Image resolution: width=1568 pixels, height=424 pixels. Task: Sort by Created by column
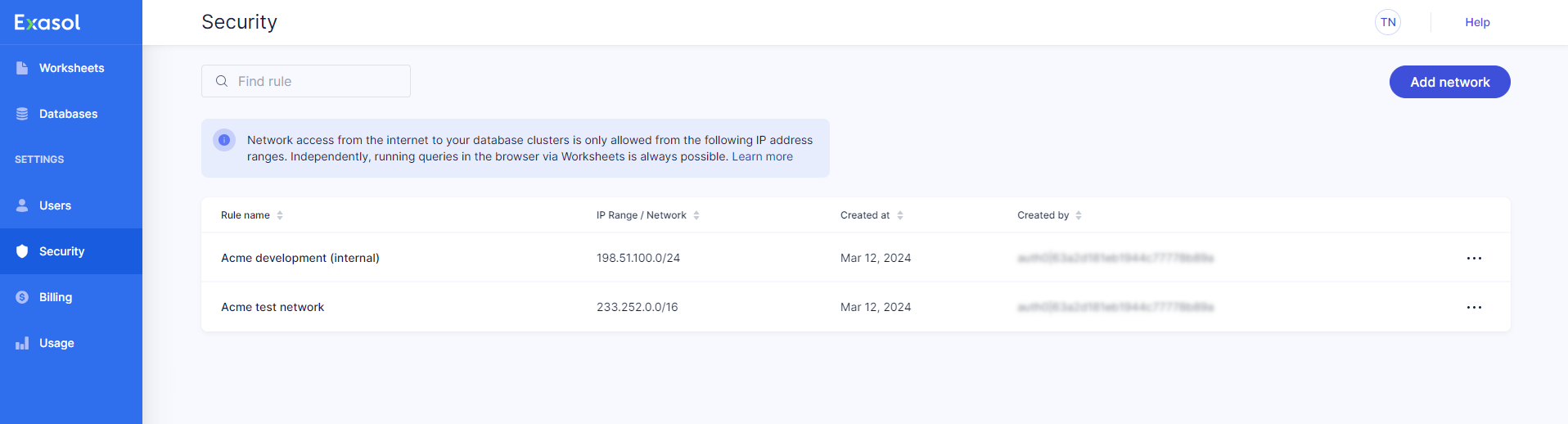(1079, 215)
